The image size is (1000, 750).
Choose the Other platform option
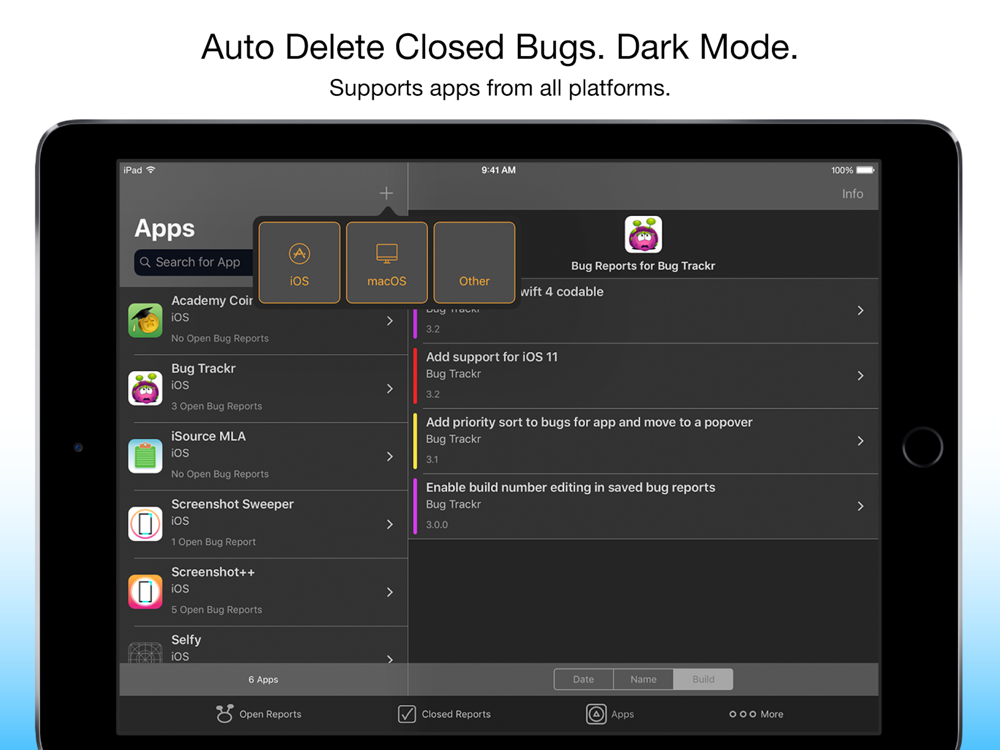(474, 263)
